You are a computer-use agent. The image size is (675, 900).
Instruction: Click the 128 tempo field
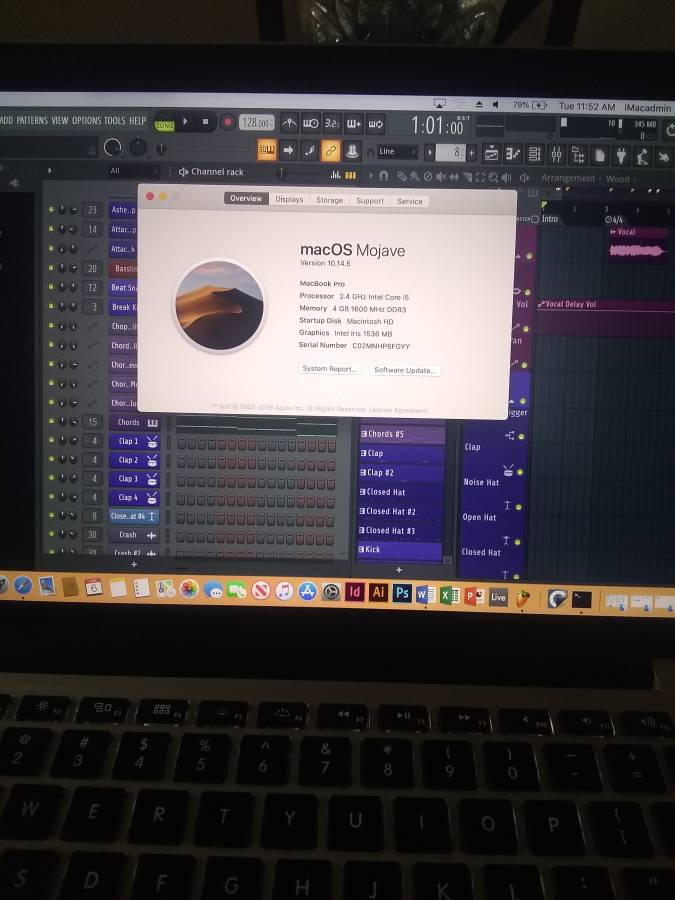(256, 122)
